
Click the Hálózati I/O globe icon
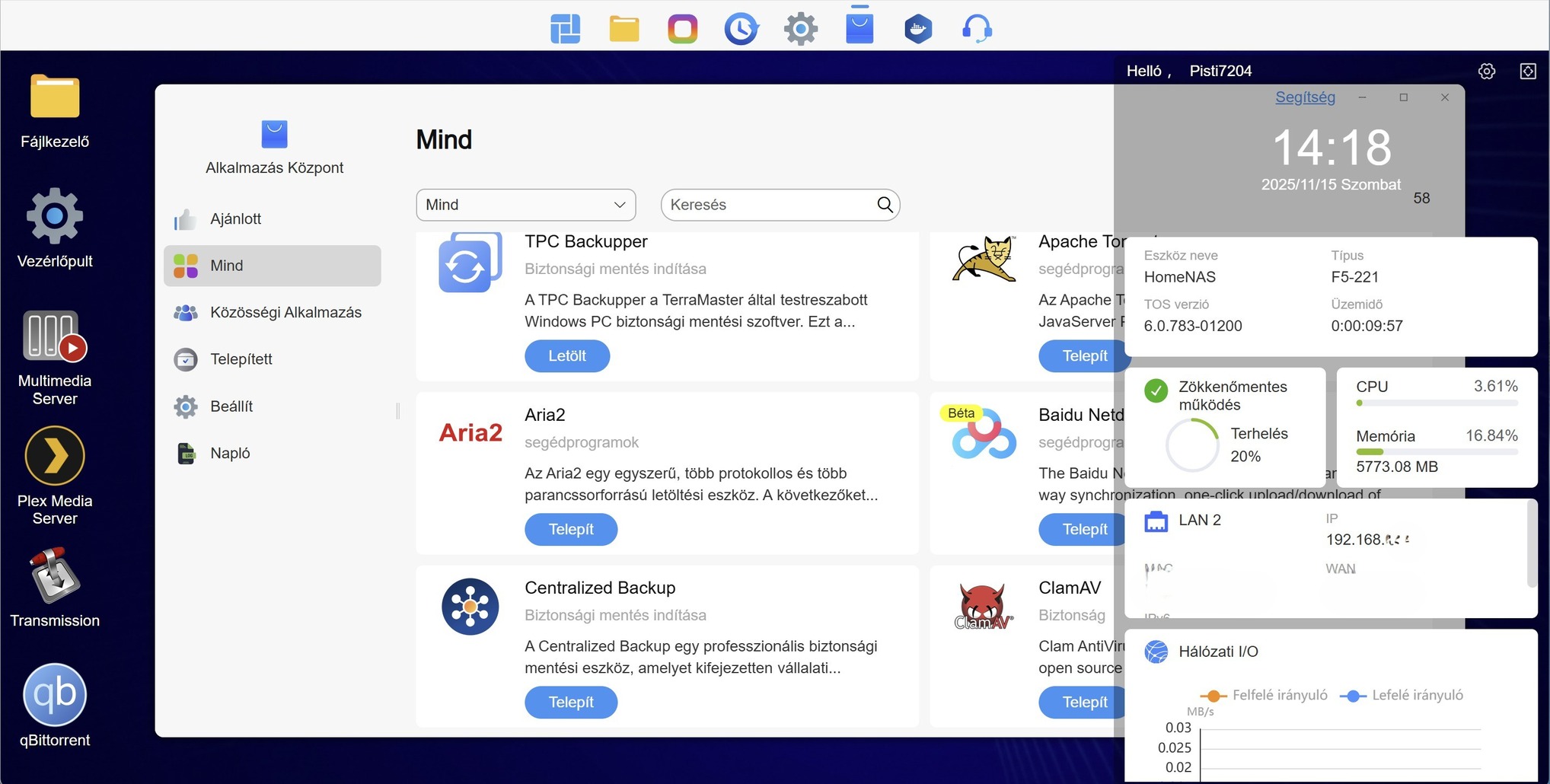click(1156, 652)
